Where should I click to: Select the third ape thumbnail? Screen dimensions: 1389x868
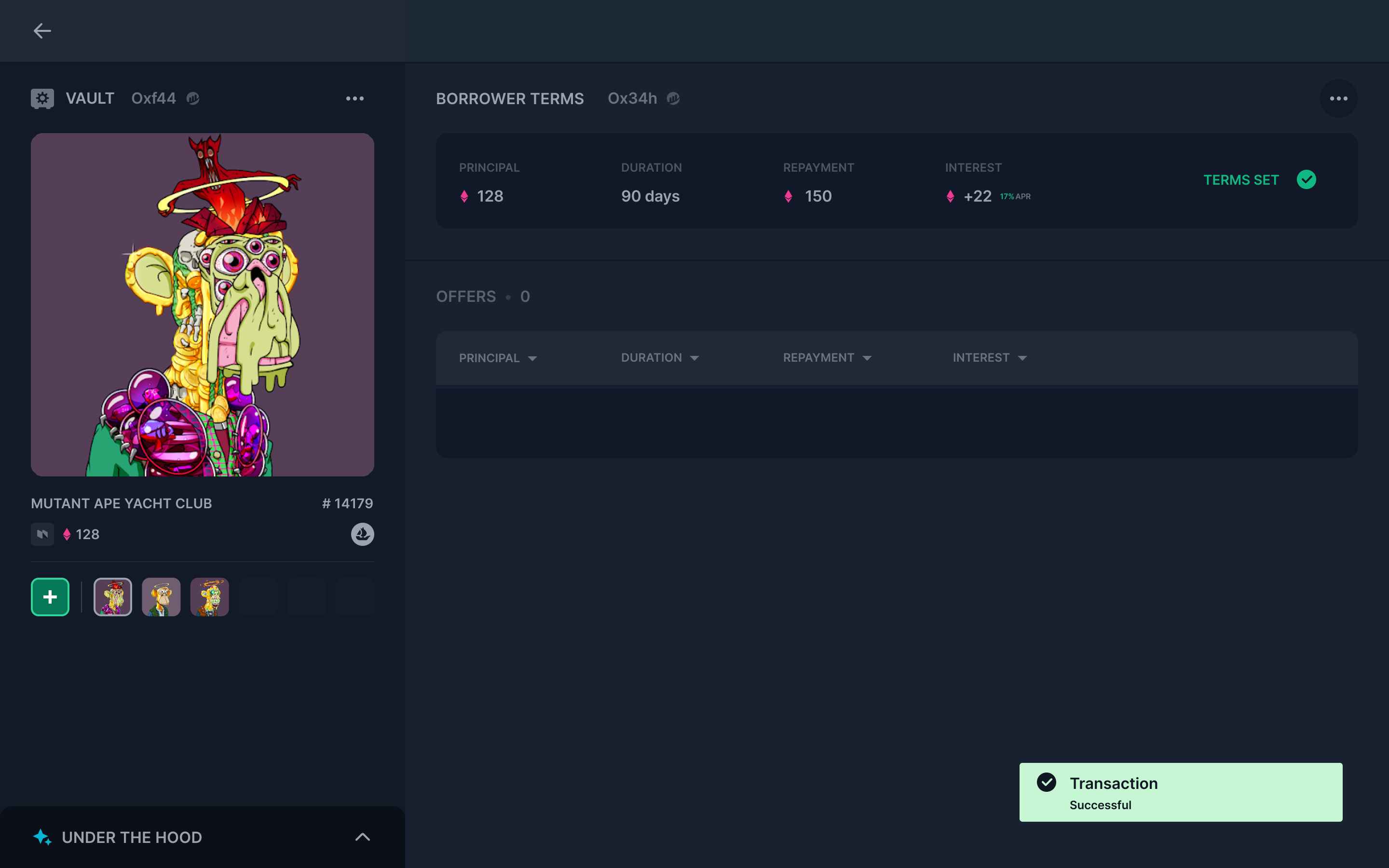tap(209, 597)
